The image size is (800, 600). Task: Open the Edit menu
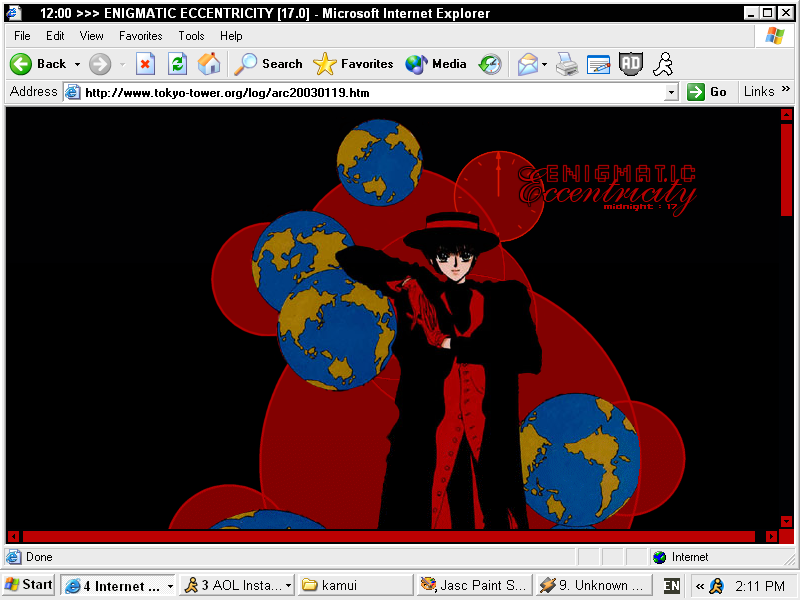point(55,36)
